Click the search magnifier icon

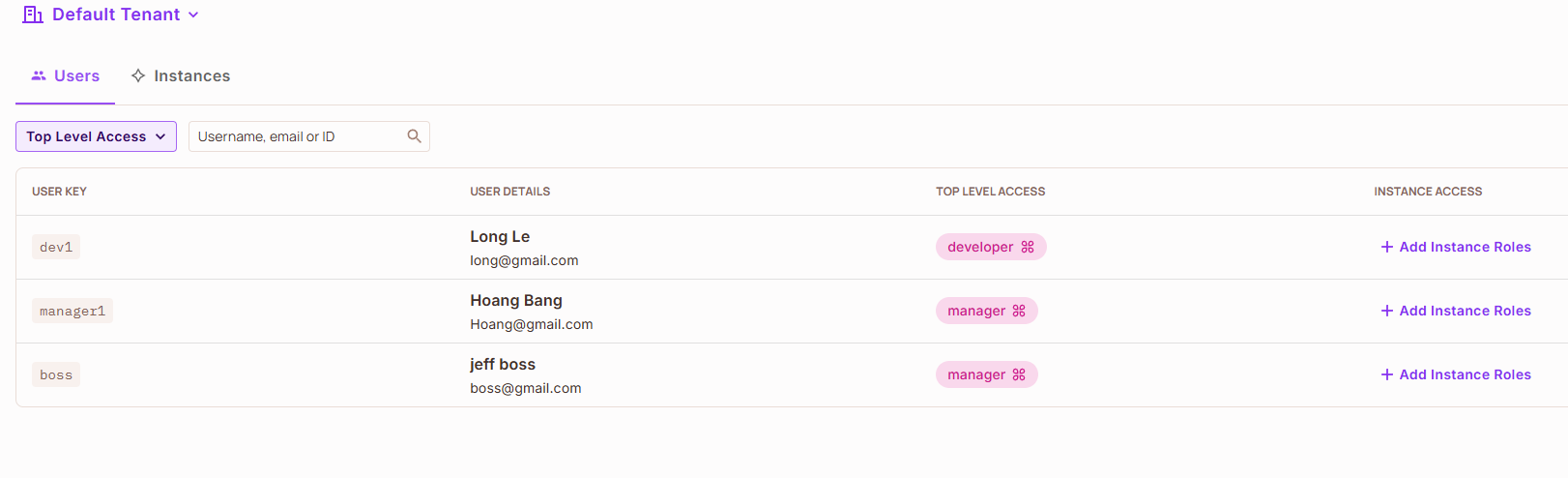point(414,136)
